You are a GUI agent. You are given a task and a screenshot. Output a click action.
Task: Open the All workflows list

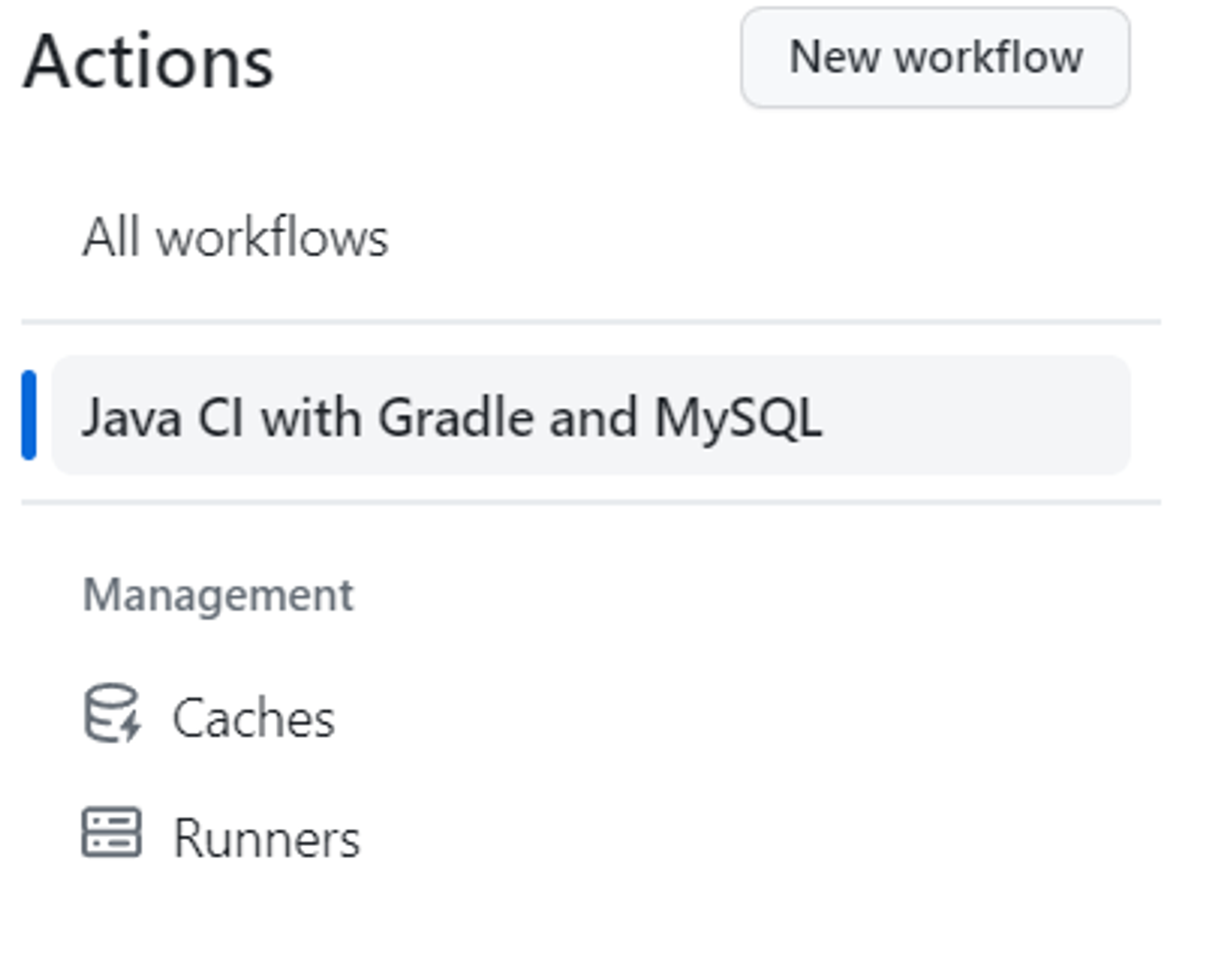pyautogui.click(x=235, y=237)
